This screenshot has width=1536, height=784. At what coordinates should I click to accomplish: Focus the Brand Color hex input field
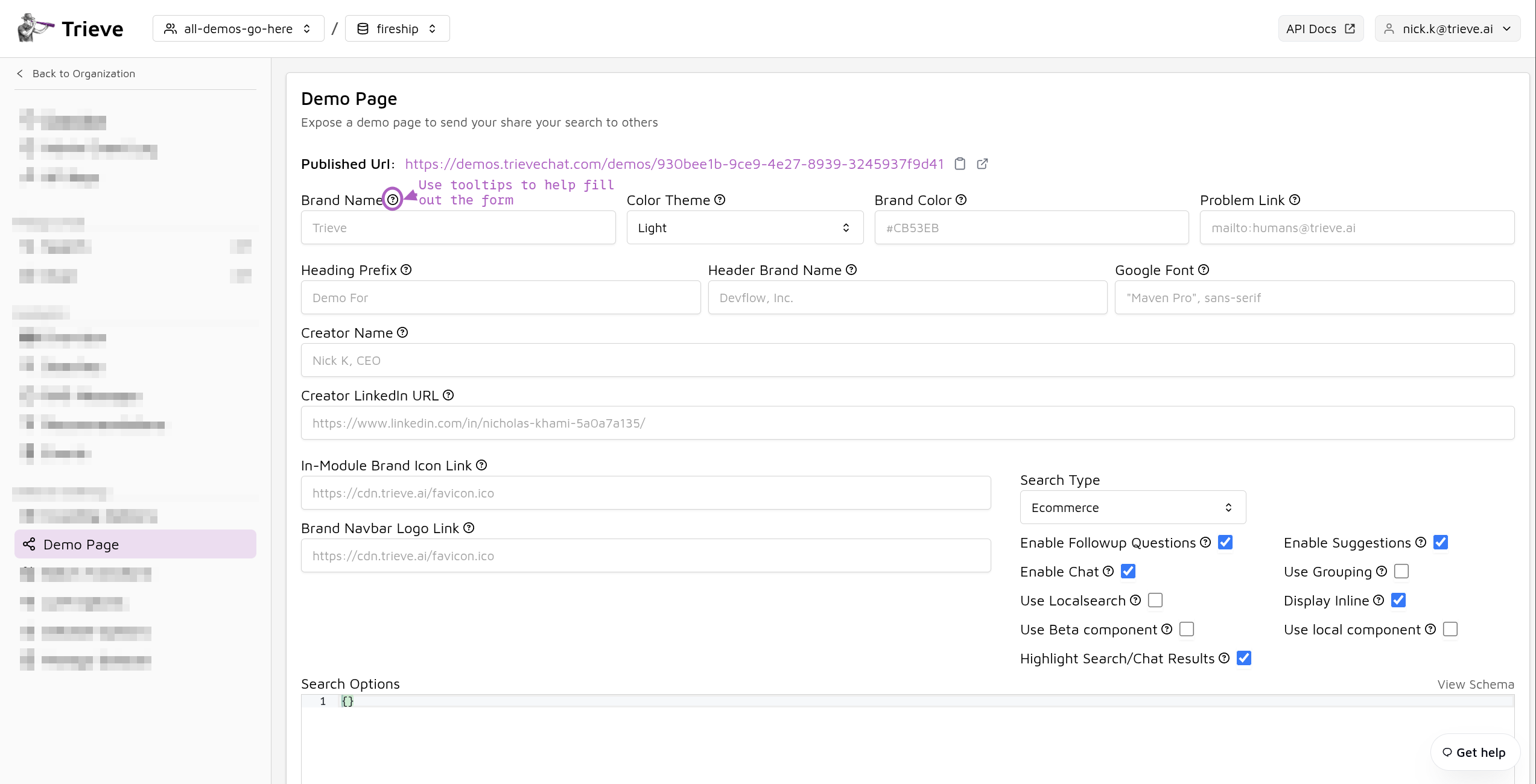pos(1032,227)
